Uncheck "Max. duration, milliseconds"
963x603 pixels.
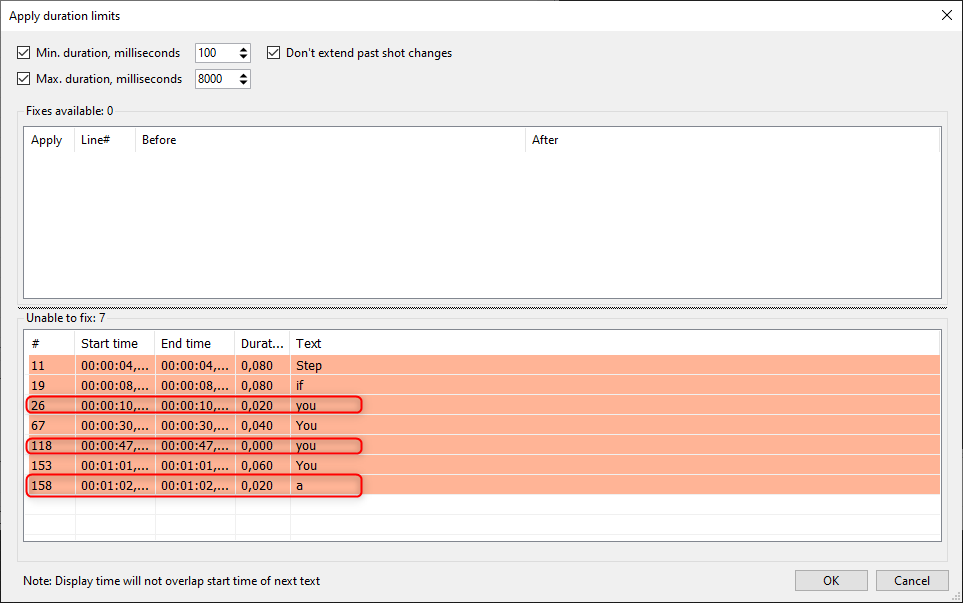(23, 78)
